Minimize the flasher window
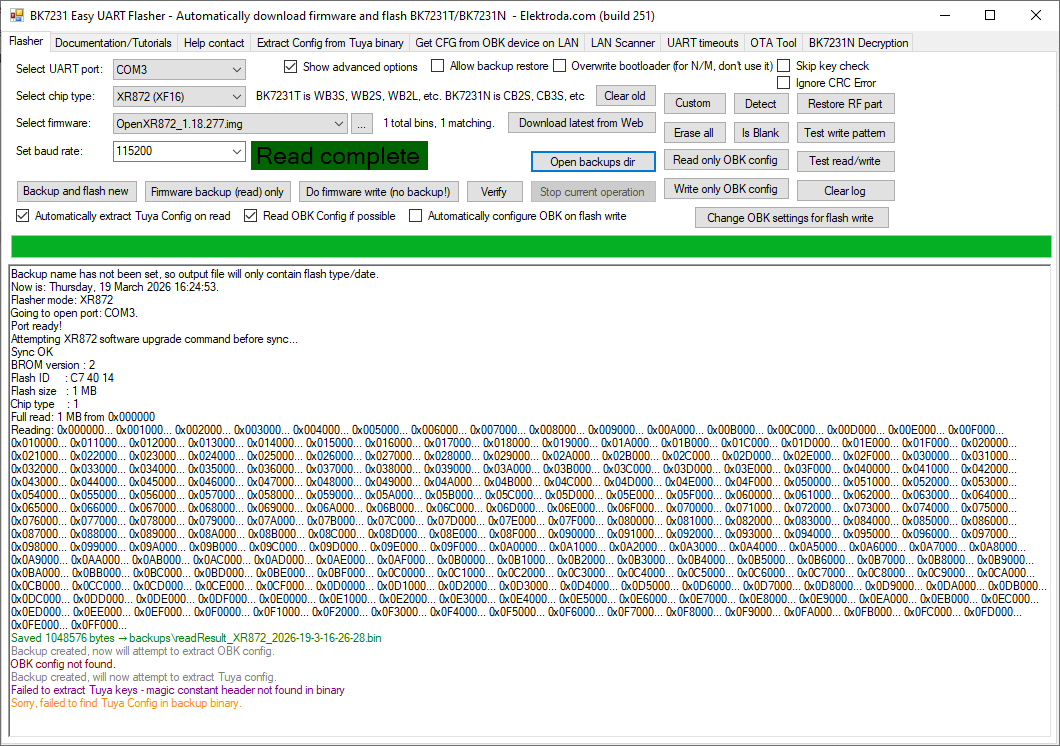This screenshot has height=746, width=1060. [x=944, y=15]
